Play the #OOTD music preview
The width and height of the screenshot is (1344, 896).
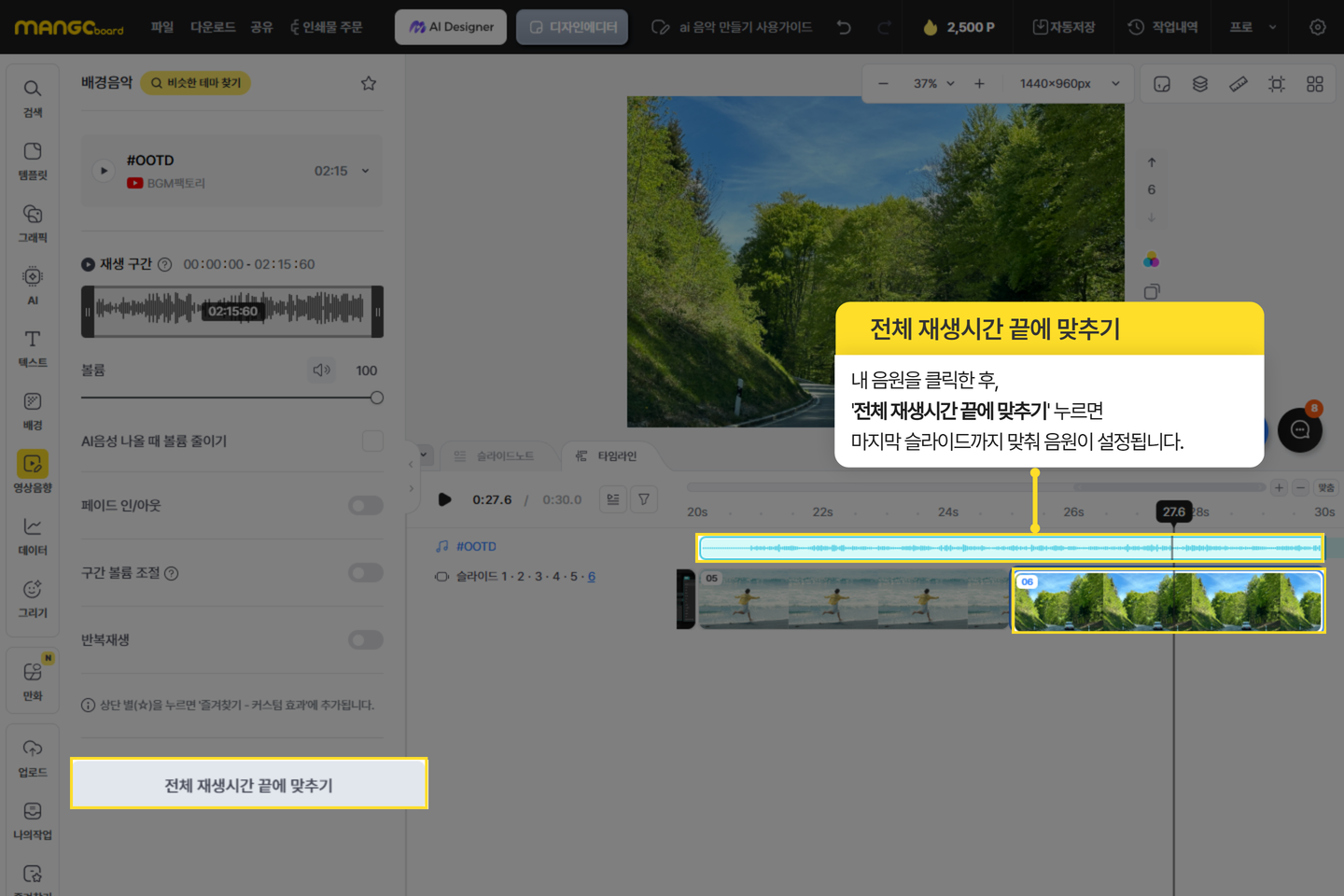(104, 171)
